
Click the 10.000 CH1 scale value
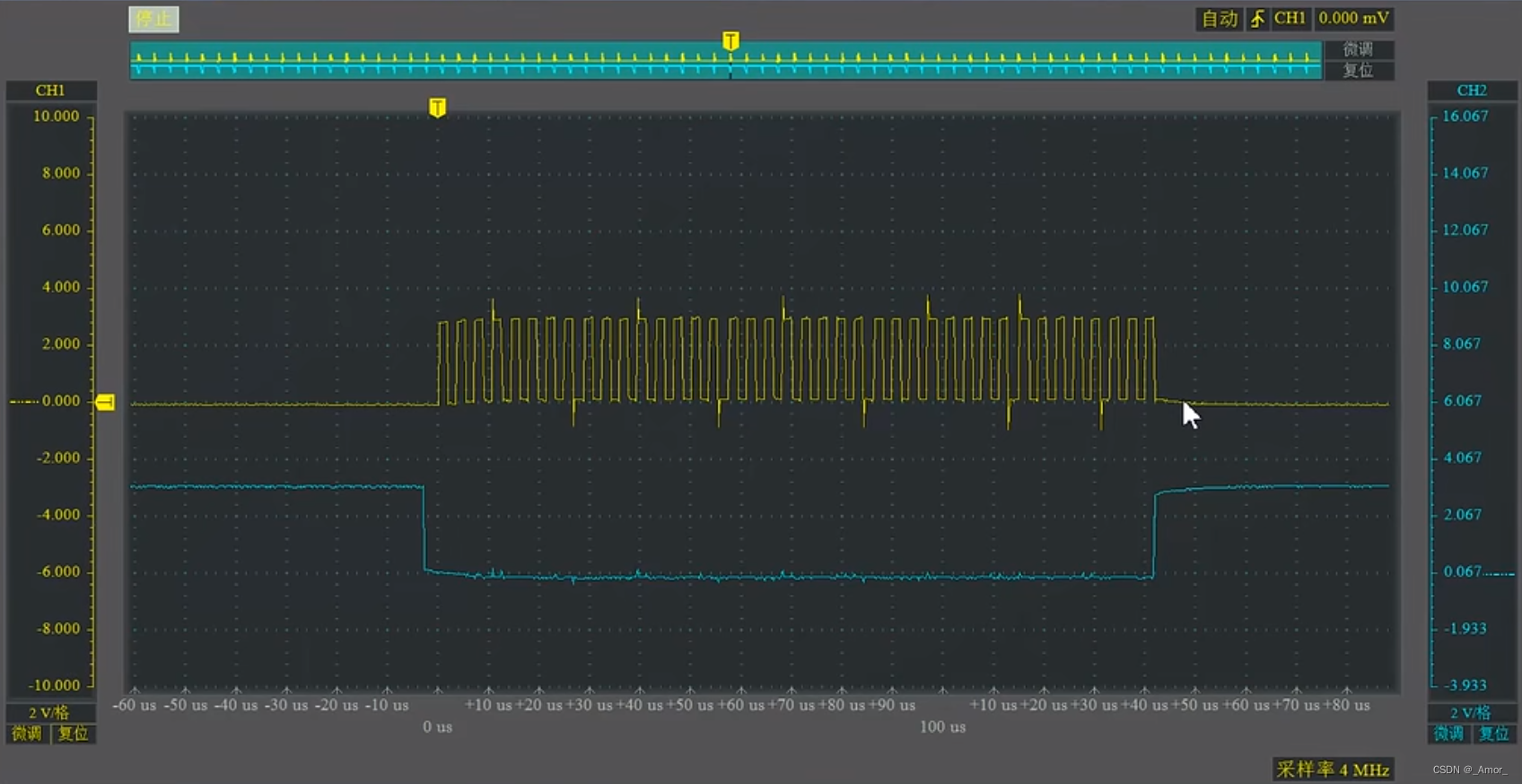tap(57, 116)
